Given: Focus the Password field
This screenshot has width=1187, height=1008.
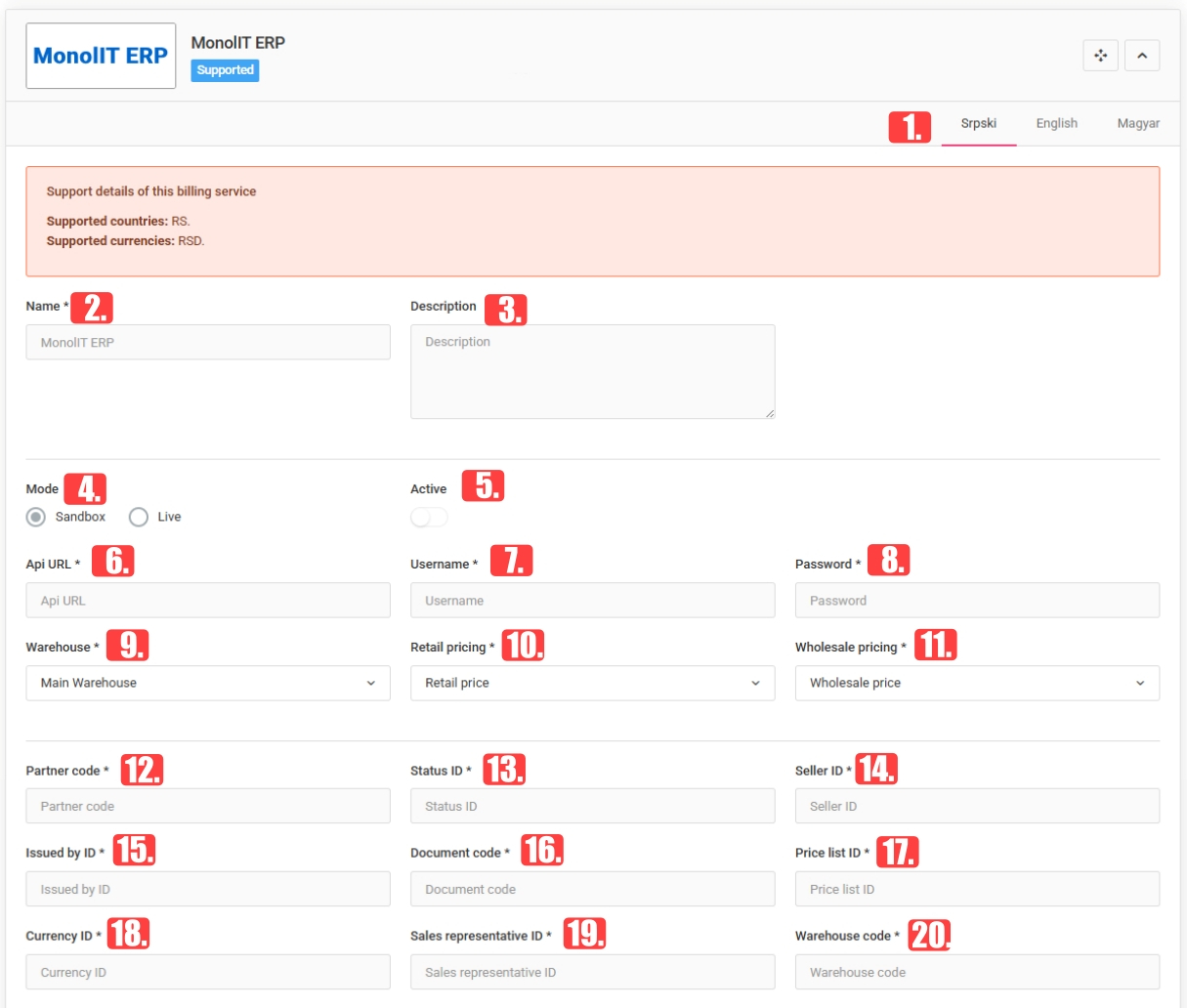Looking at the screenshot, I should coord(977,601).
